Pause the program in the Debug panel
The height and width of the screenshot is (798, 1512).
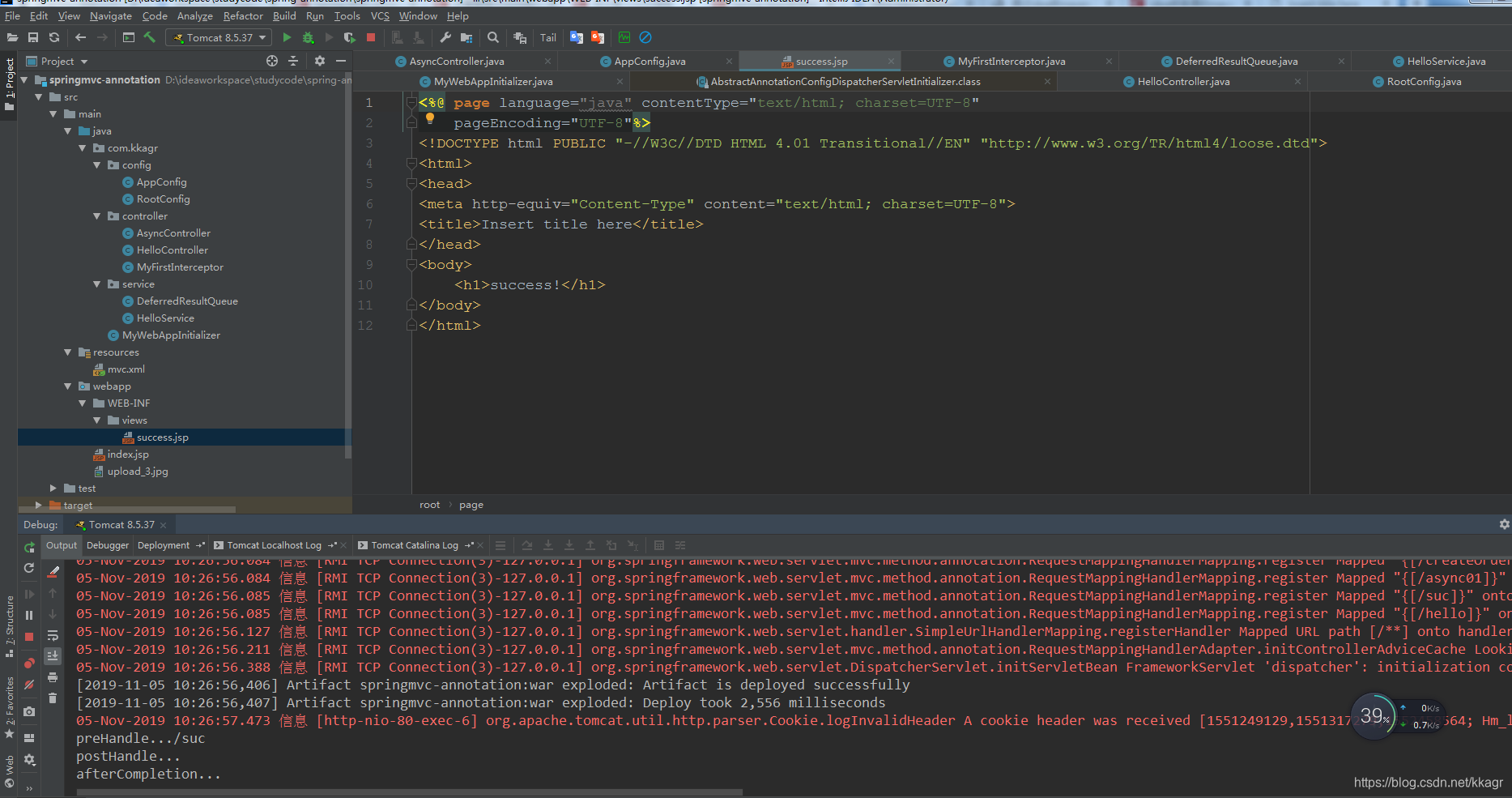pyautogui.click(x=29, y=615)
